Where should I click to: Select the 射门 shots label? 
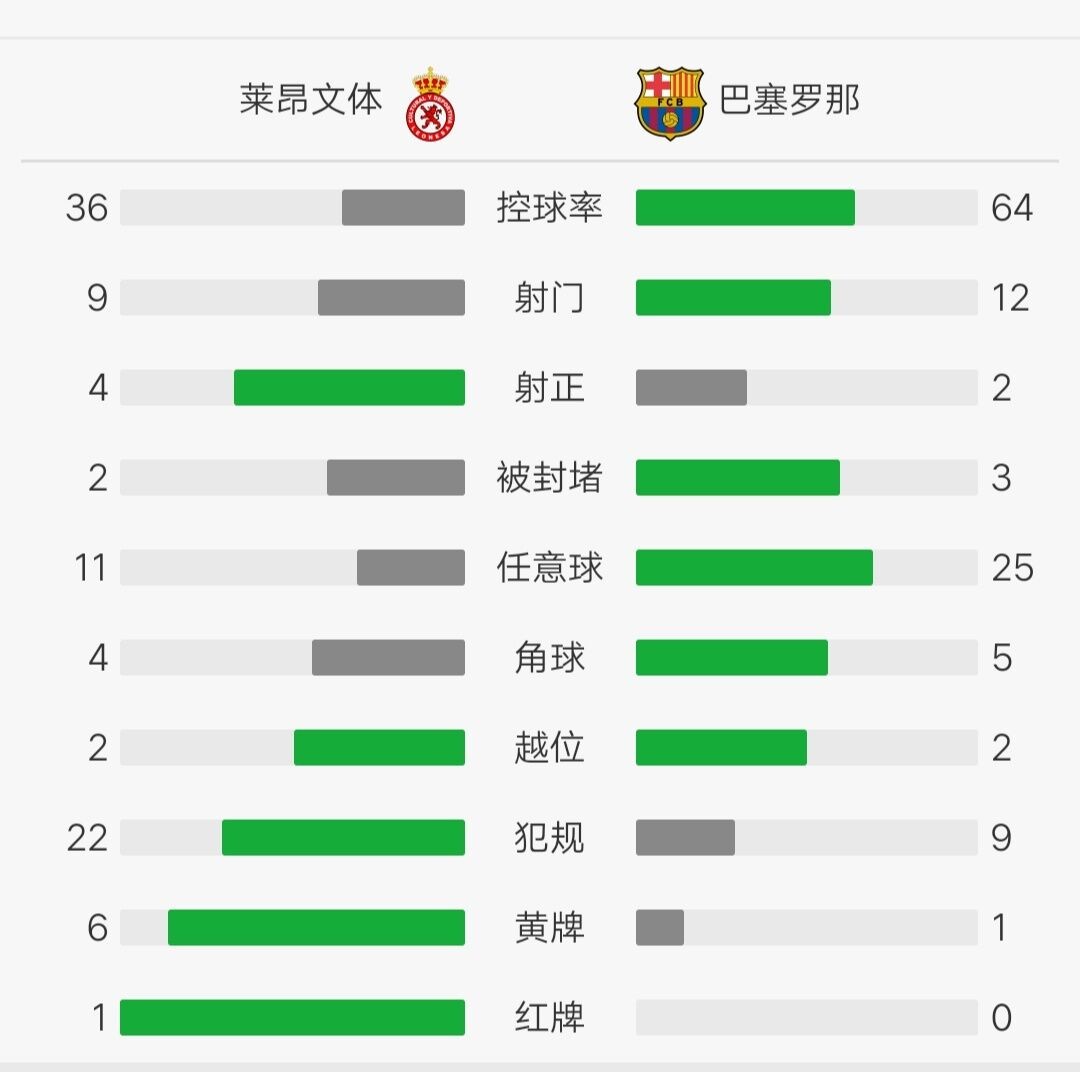(549, 298)
